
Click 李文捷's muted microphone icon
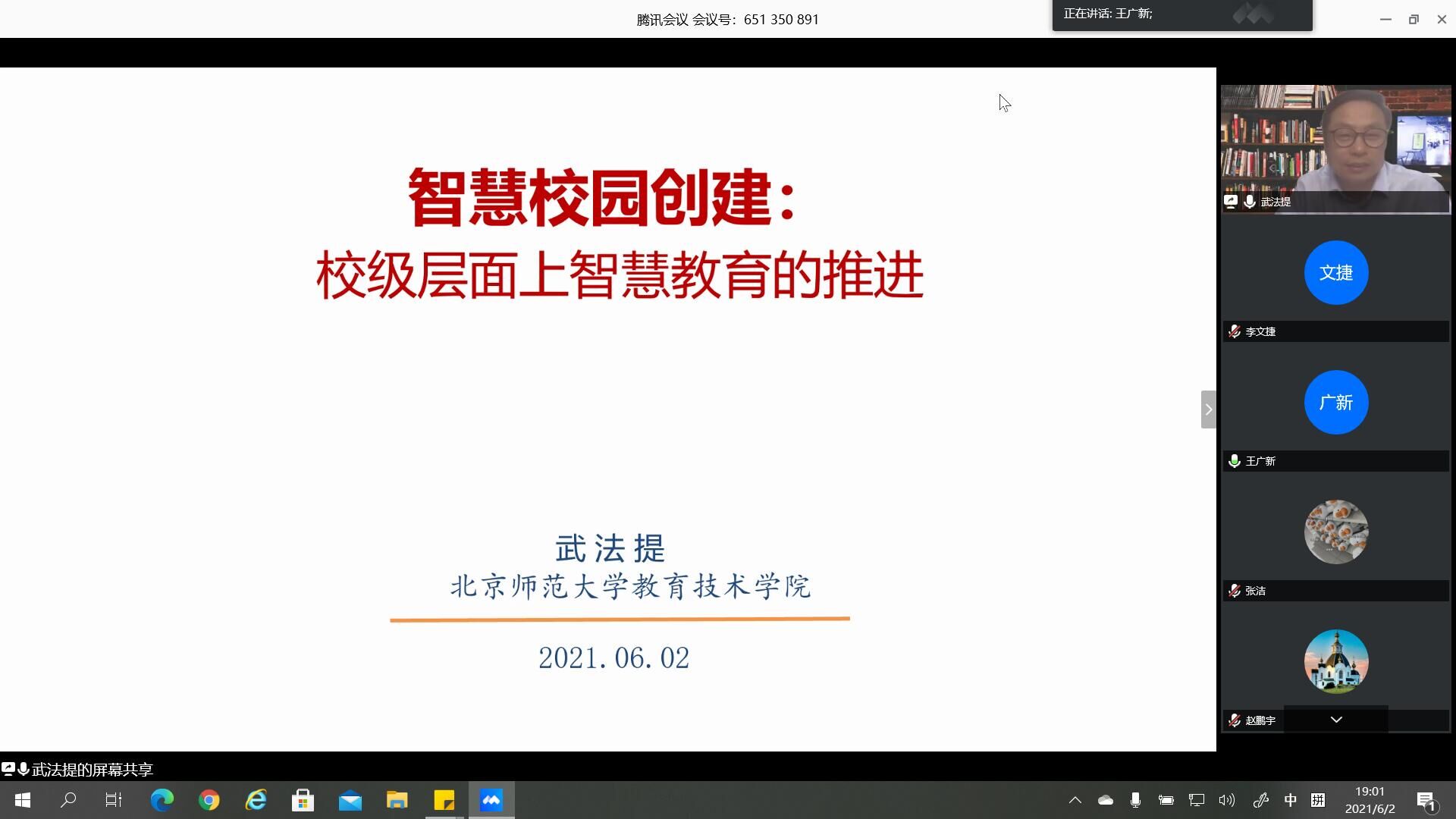coord(1235,331)
